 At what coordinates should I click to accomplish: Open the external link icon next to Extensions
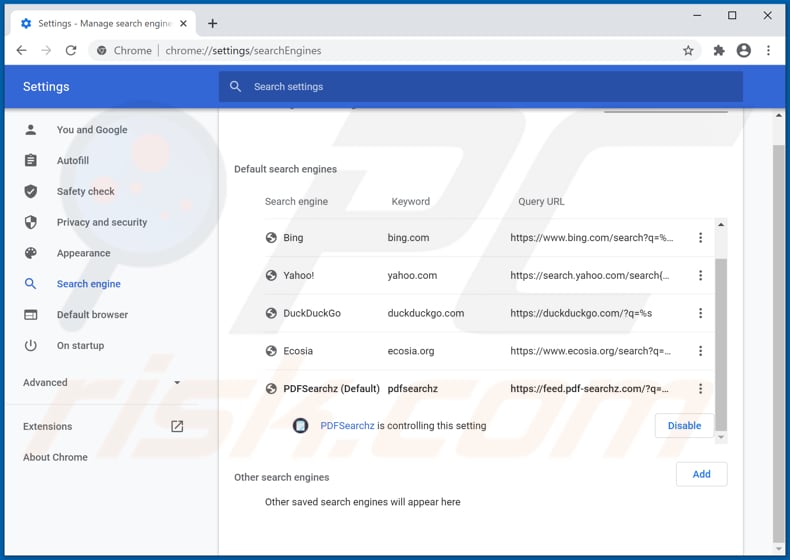point(177,426)
